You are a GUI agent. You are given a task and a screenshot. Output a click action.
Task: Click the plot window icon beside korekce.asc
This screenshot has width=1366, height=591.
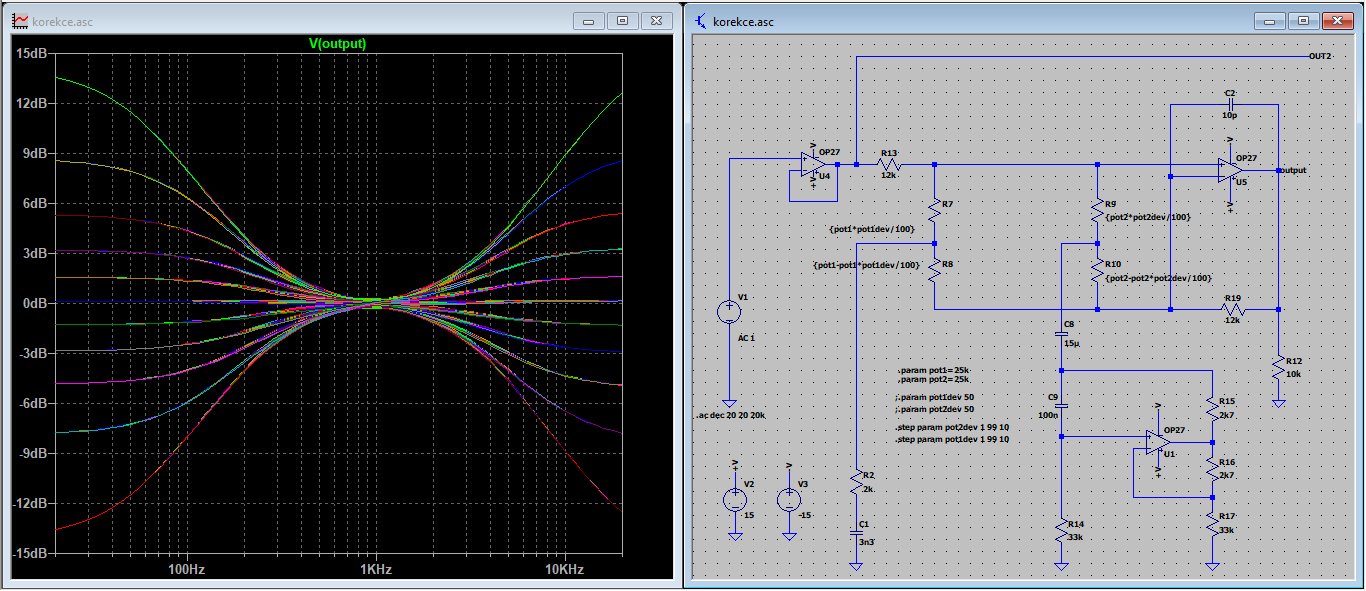pyautogui.click(x=20, y=20)
